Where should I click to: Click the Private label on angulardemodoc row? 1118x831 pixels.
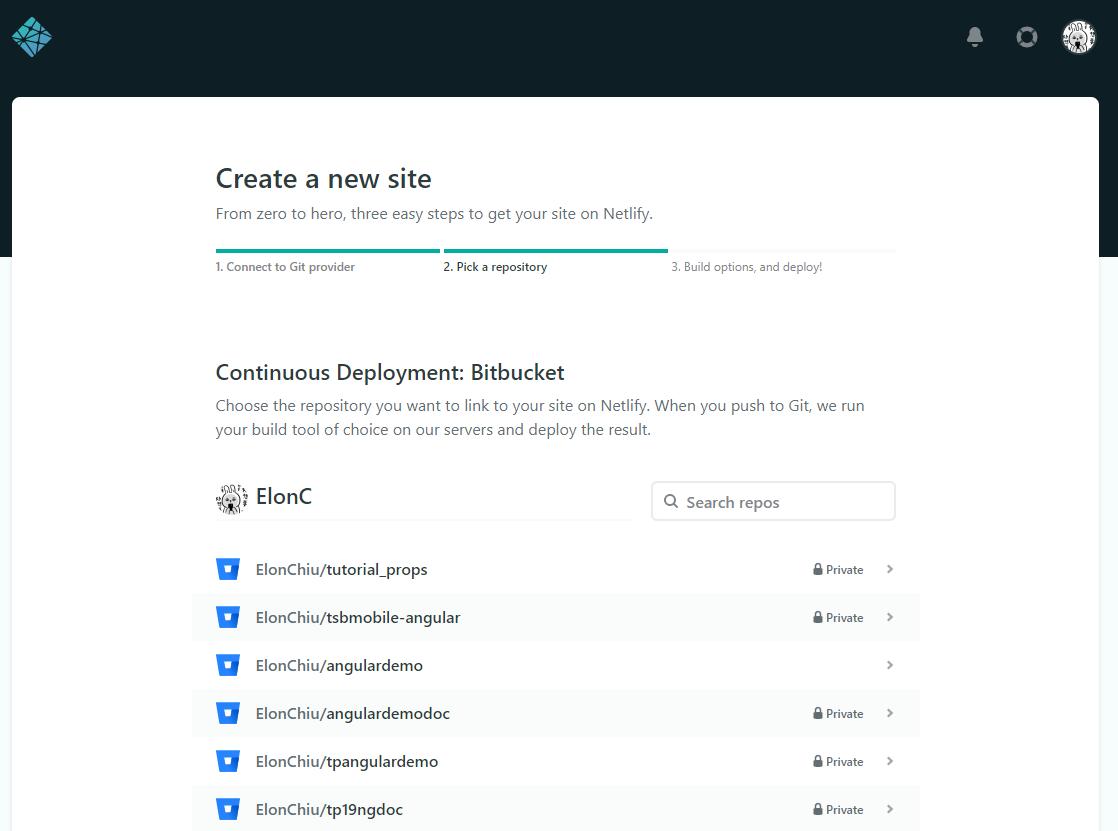point(844,713)
